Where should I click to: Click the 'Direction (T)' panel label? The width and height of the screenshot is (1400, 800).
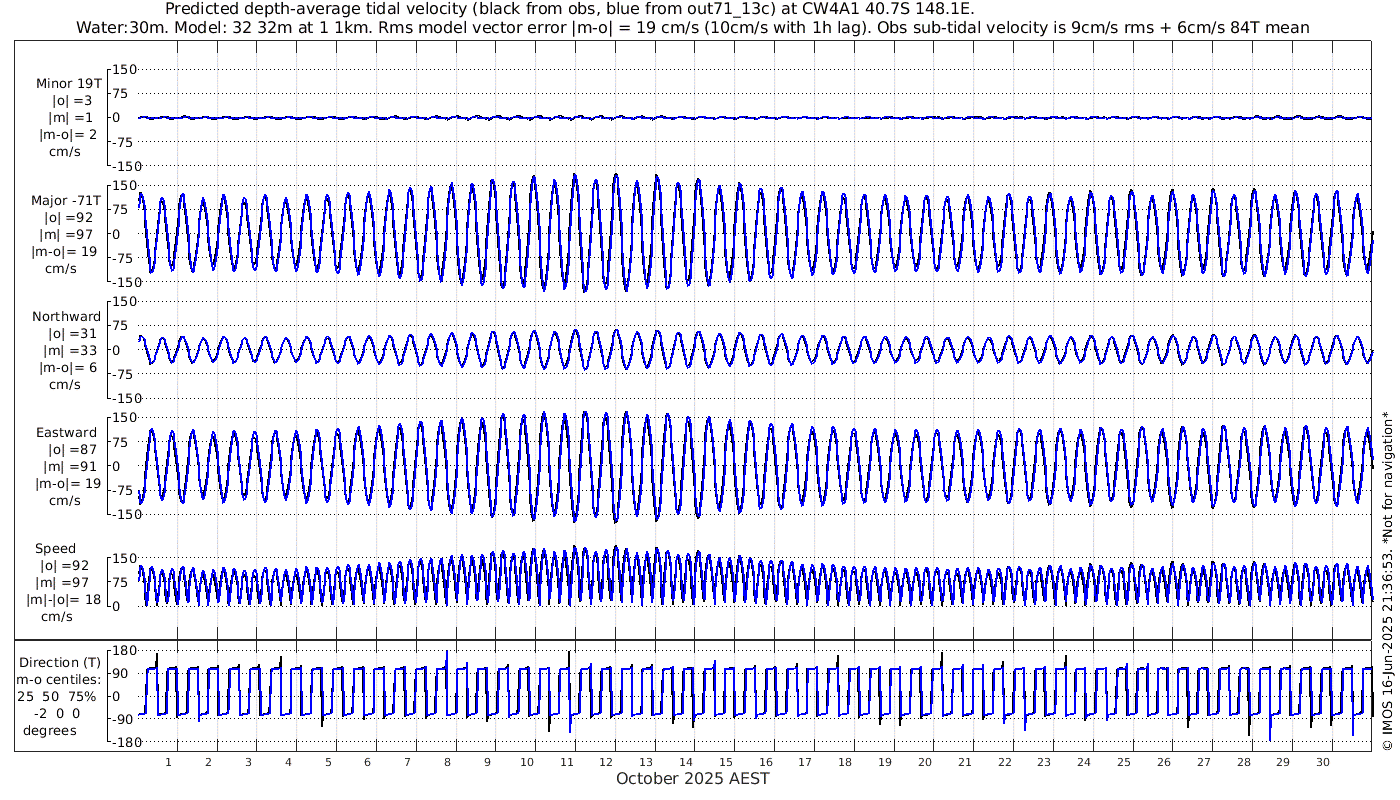click(x=63, y=662)
